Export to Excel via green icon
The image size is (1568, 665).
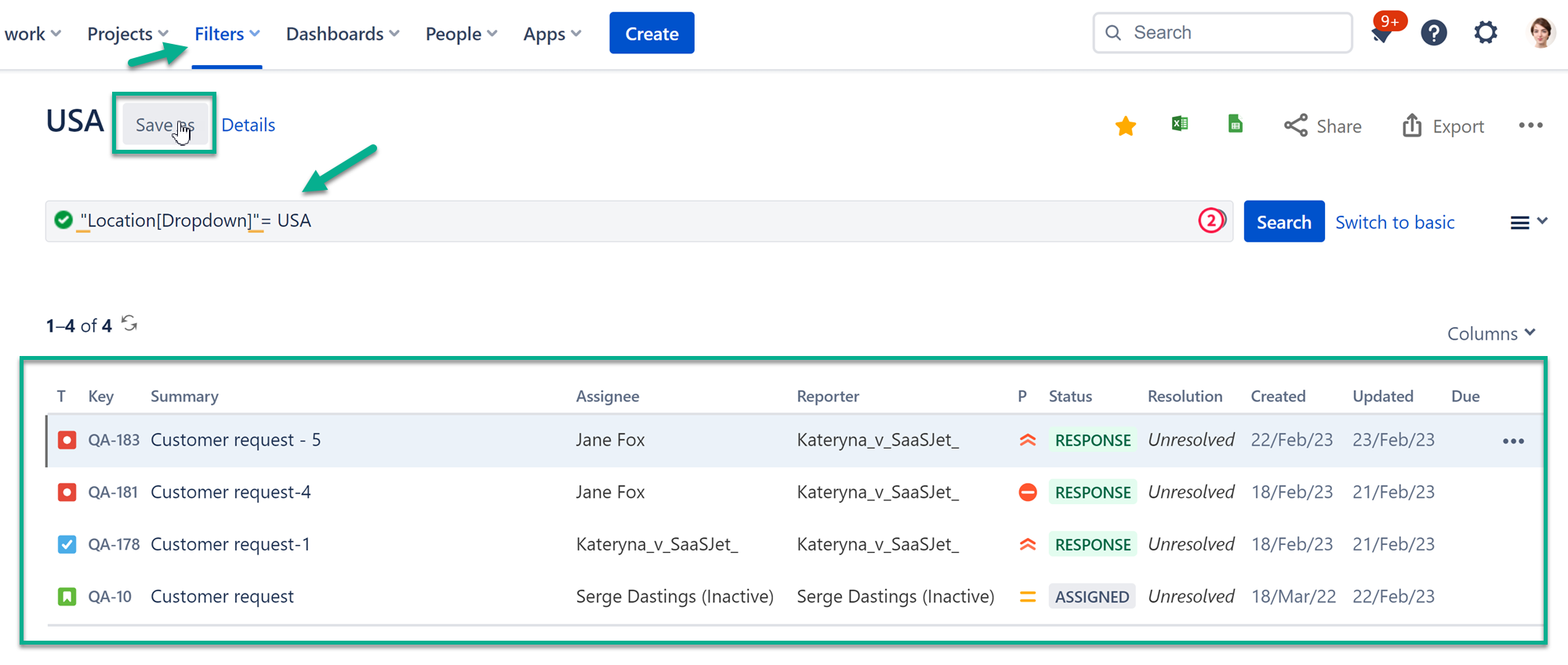pos(1179,124)
